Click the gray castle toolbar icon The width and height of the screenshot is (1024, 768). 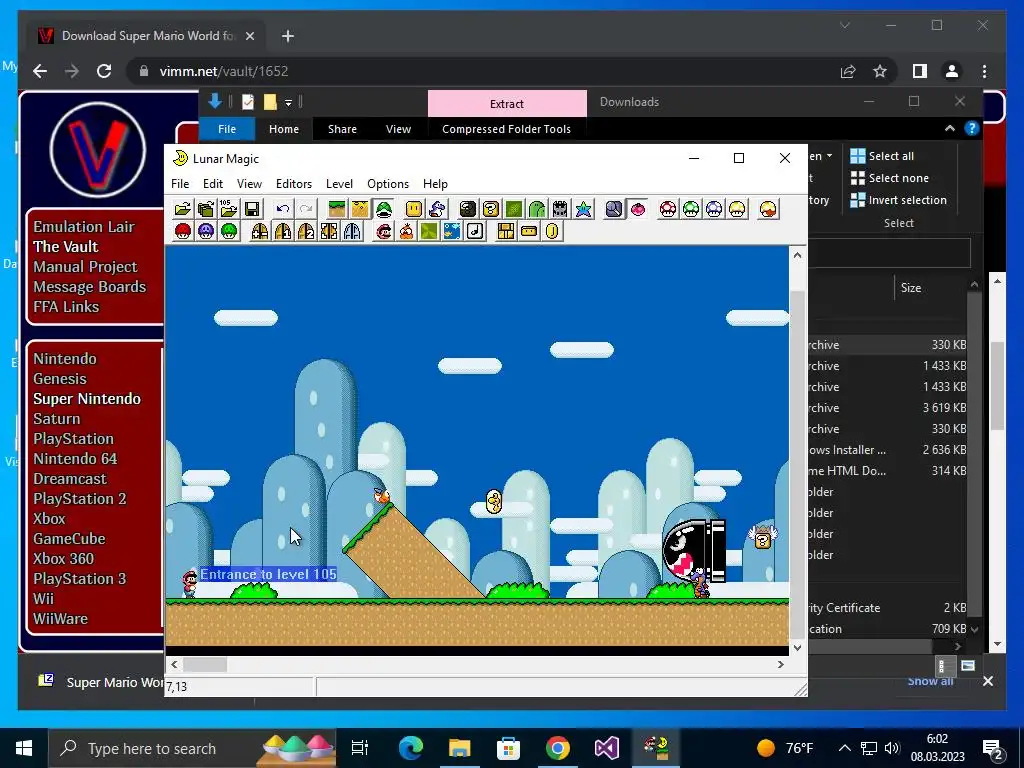[560, 209]
